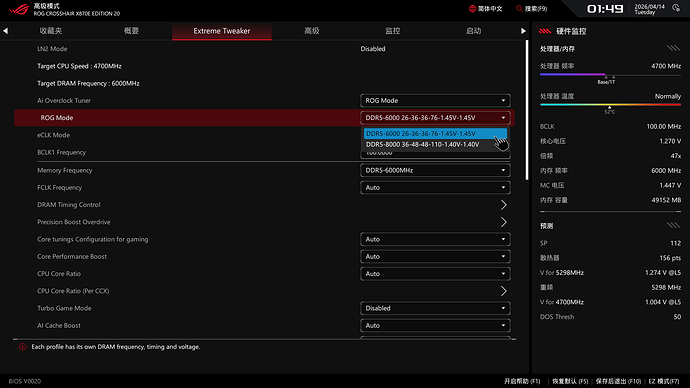Open search with the magnifier icon
The height and width of the screenshot is (388, 690).
pyautogui.click(x=519, y=9)
